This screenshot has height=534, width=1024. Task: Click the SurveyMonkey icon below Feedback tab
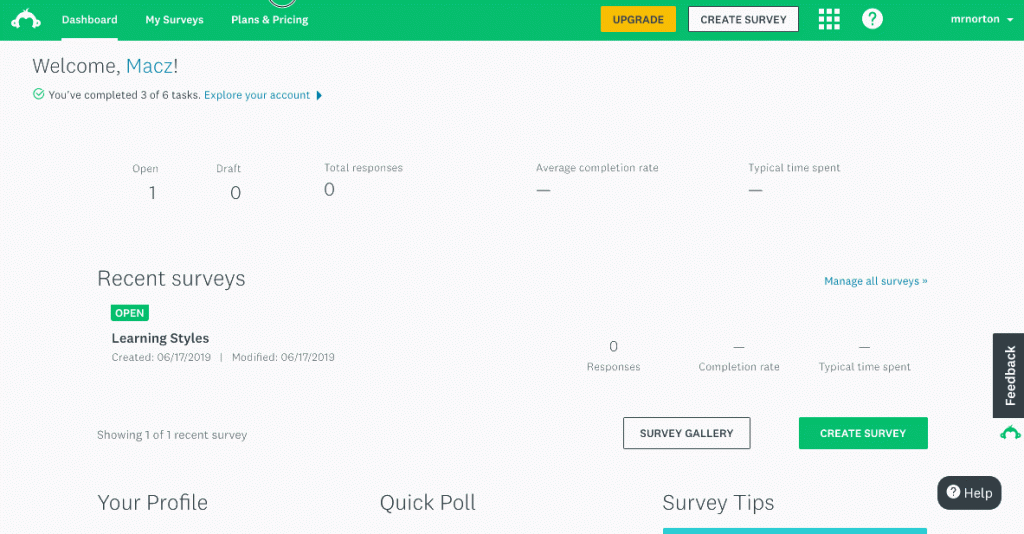1010,433
